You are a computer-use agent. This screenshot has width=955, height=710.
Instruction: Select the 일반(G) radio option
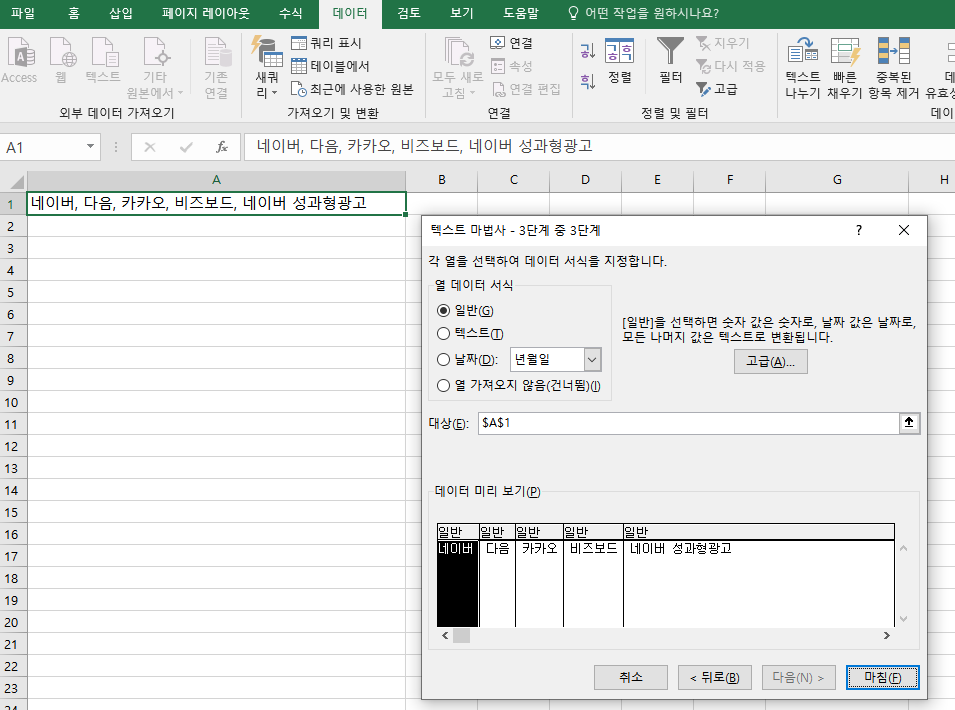click(x=443, y=311)
